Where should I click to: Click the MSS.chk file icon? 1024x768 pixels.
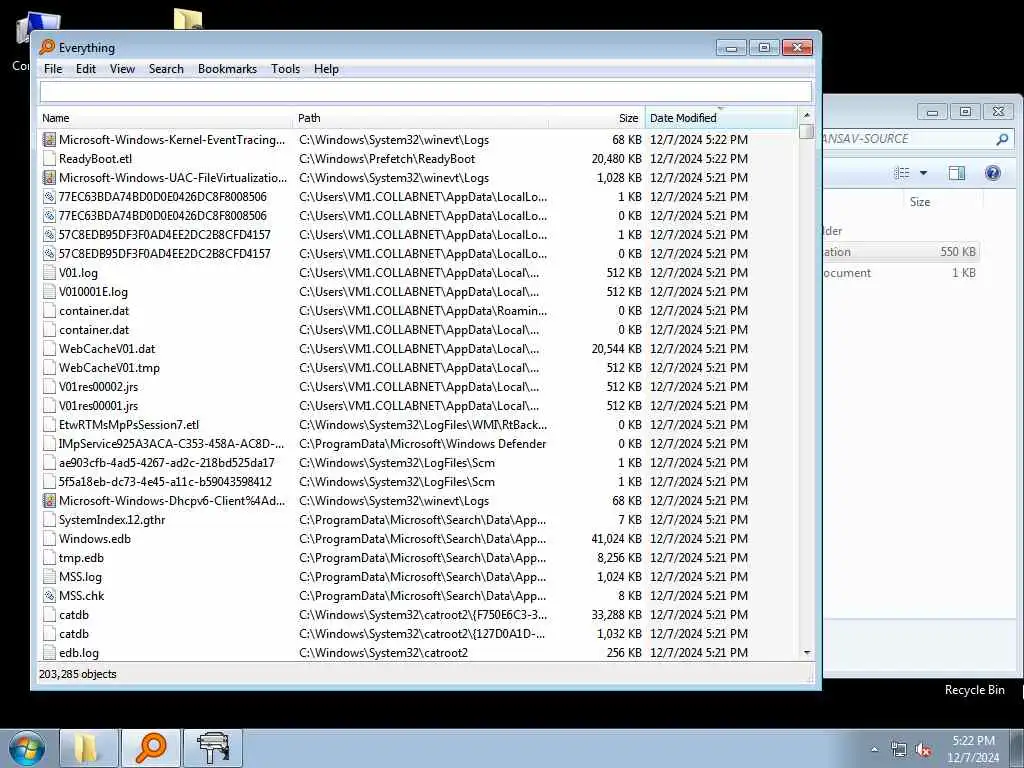[49, 596]
